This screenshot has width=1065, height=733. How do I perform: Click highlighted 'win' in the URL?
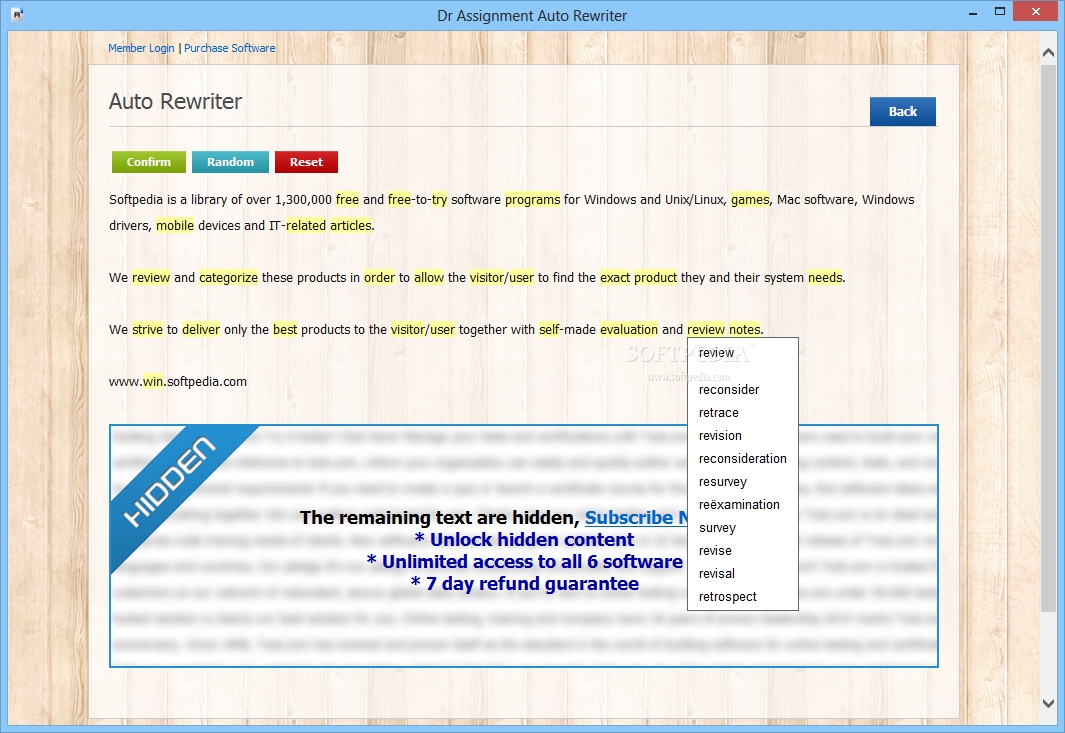(x=153, y=382)
